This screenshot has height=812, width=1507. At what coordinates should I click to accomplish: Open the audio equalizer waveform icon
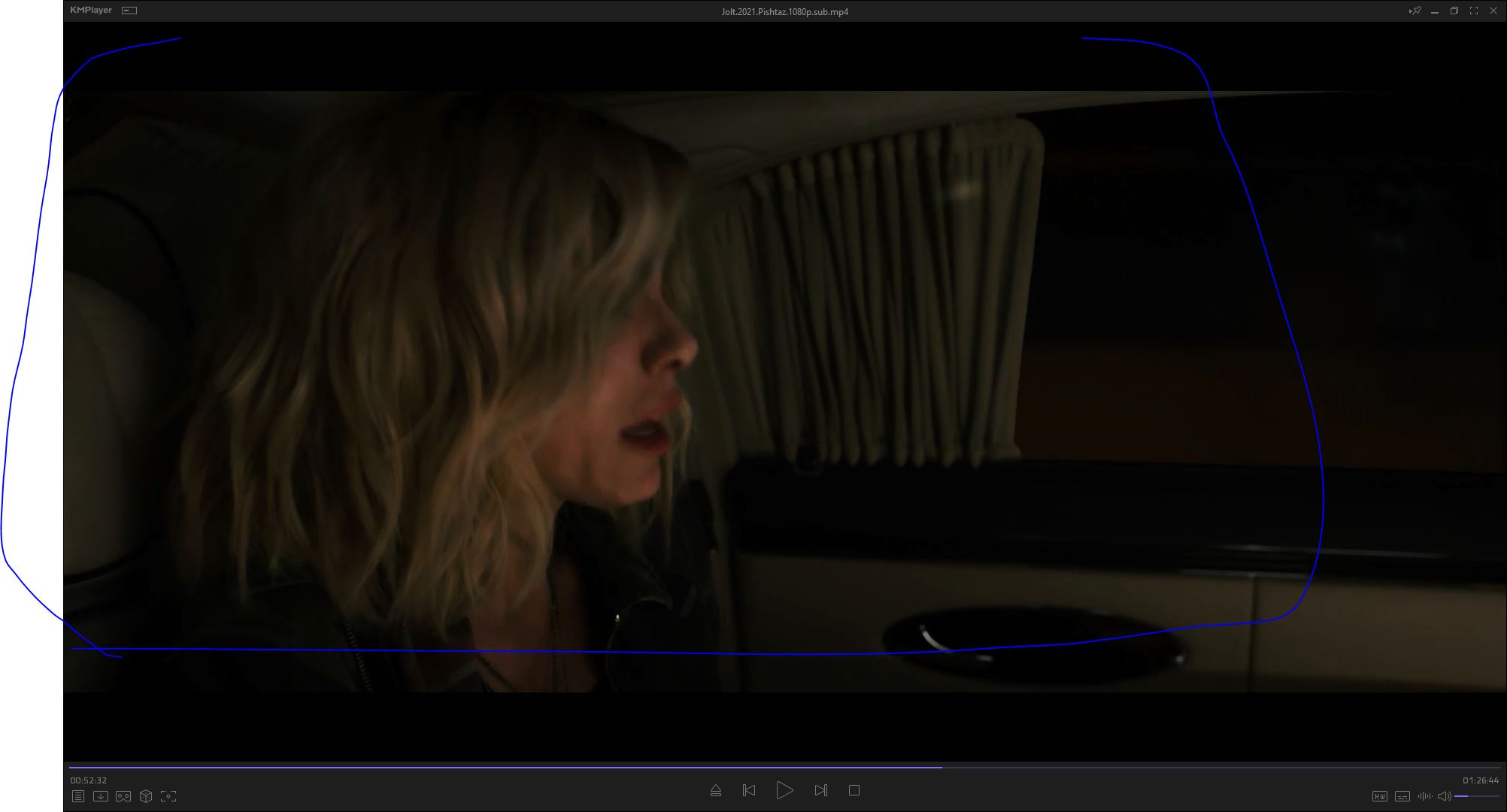coord(1424,796)
